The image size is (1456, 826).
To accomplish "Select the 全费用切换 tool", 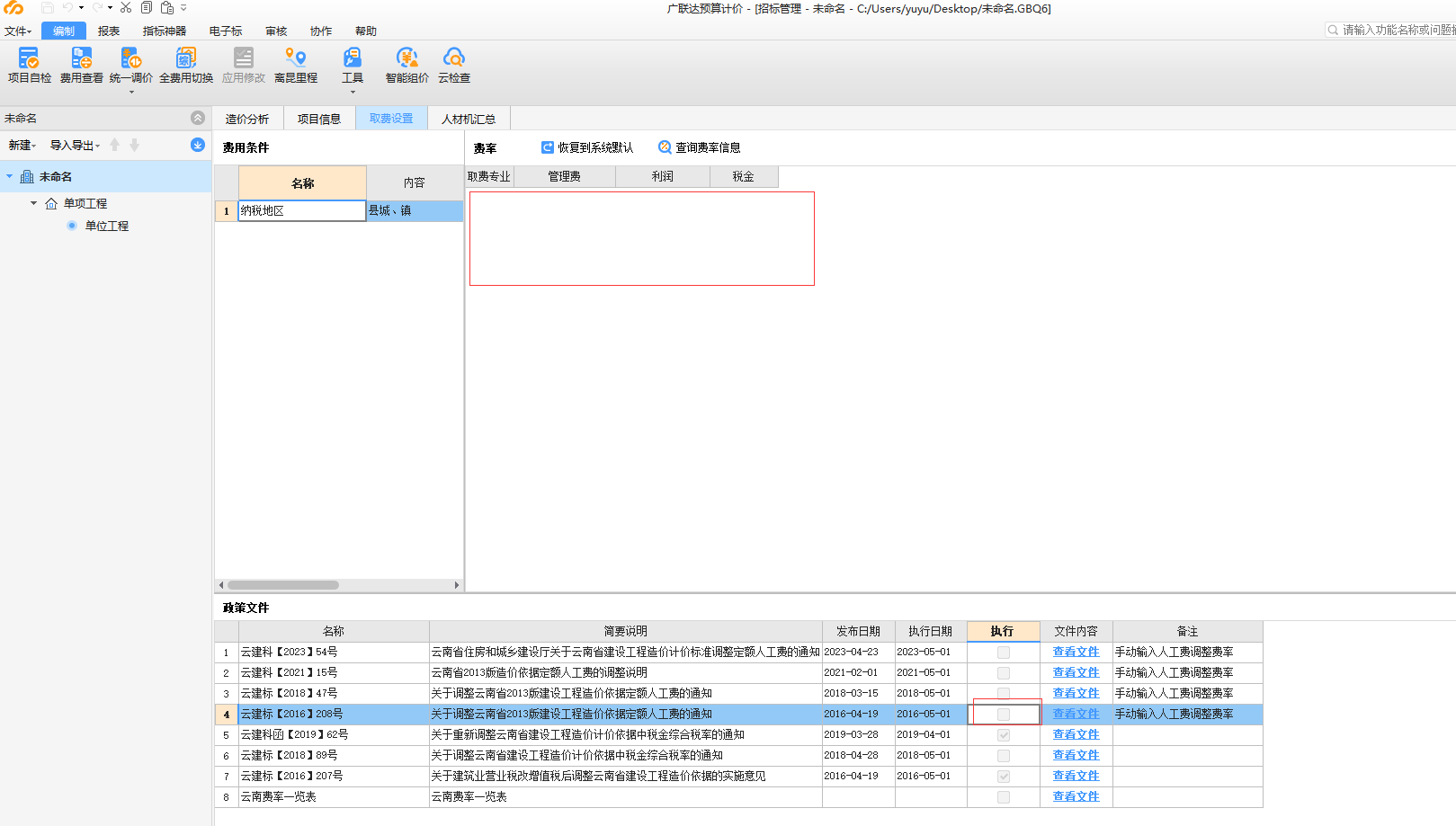I will coord(186,66).
